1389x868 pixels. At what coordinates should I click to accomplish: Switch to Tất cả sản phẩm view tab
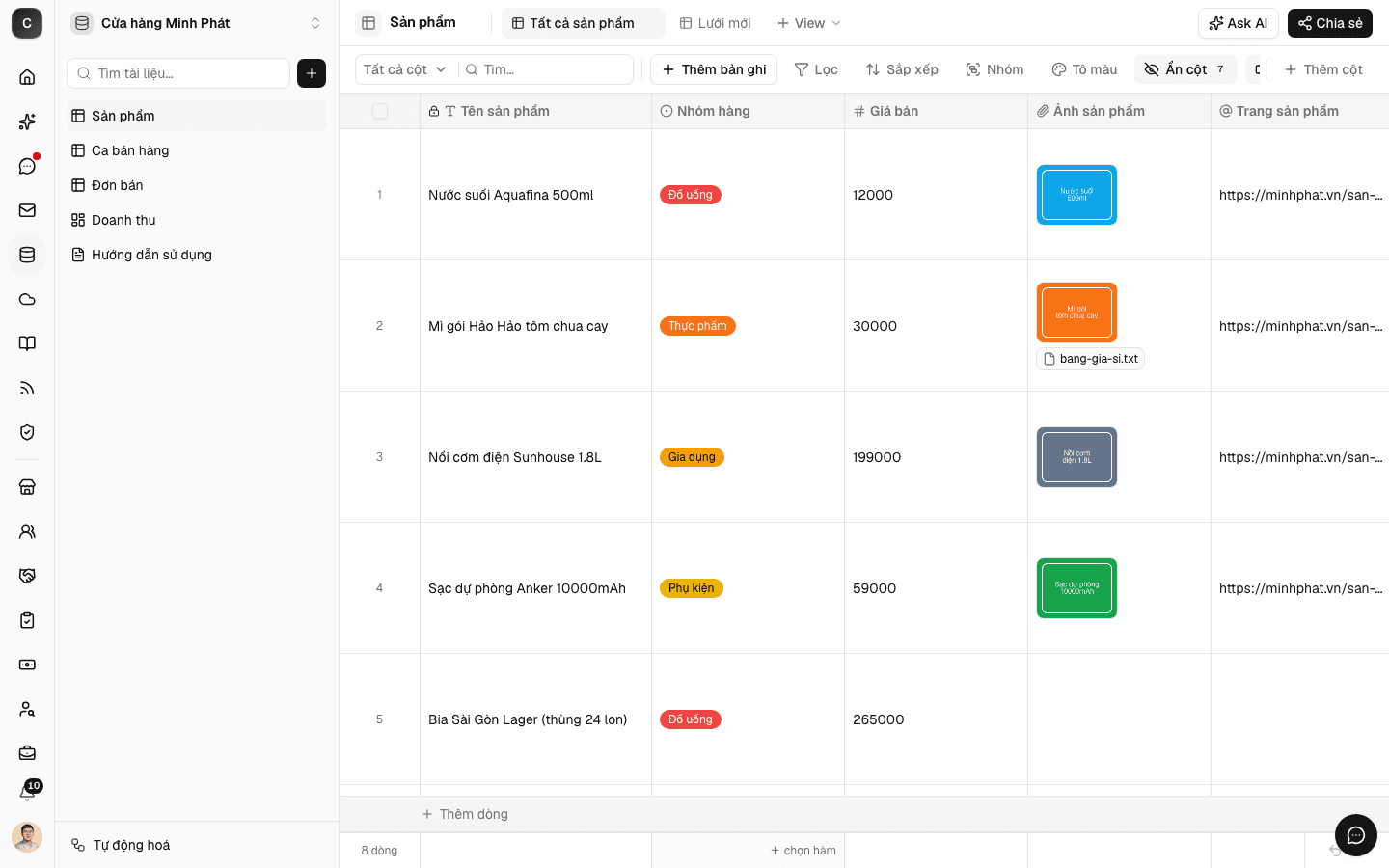tap(583, 23)
